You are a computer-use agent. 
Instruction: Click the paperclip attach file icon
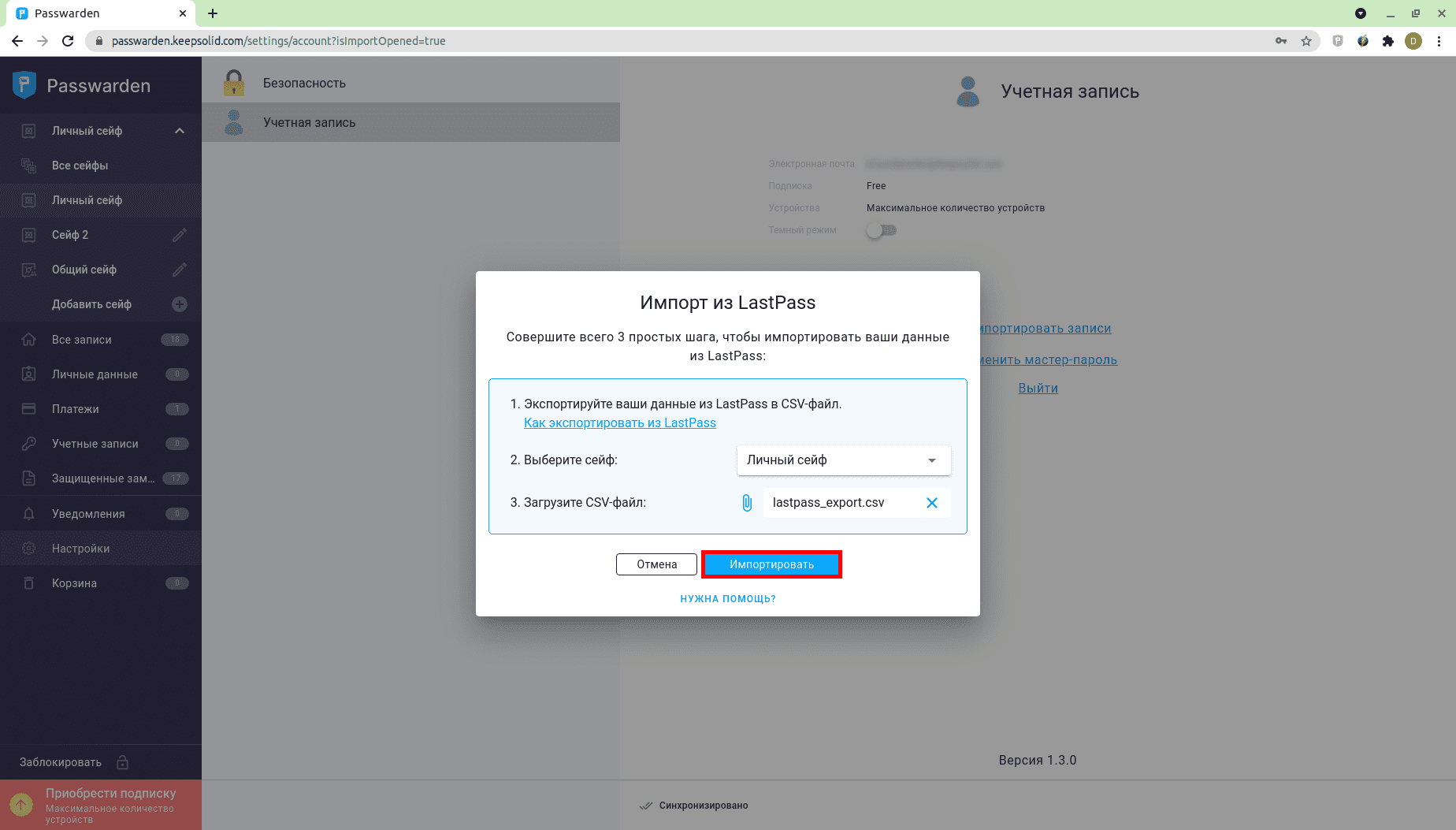(747, 503)
